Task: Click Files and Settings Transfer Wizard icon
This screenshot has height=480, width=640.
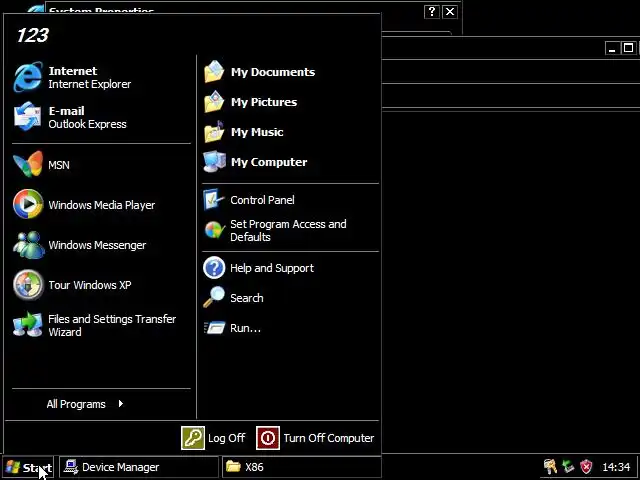Action: pyautogui.click(x=27, y=325)
